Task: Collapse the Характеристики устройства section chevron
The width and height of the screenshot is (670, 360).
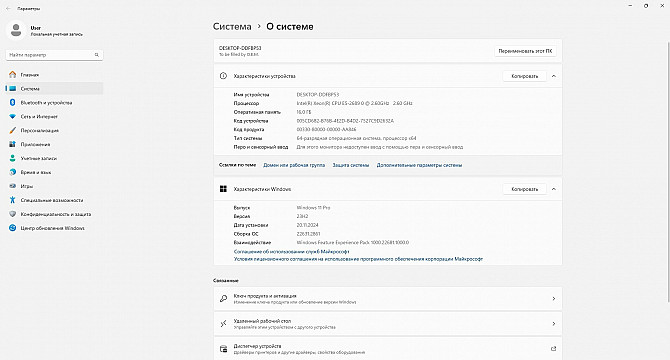Action: (554, 76)
